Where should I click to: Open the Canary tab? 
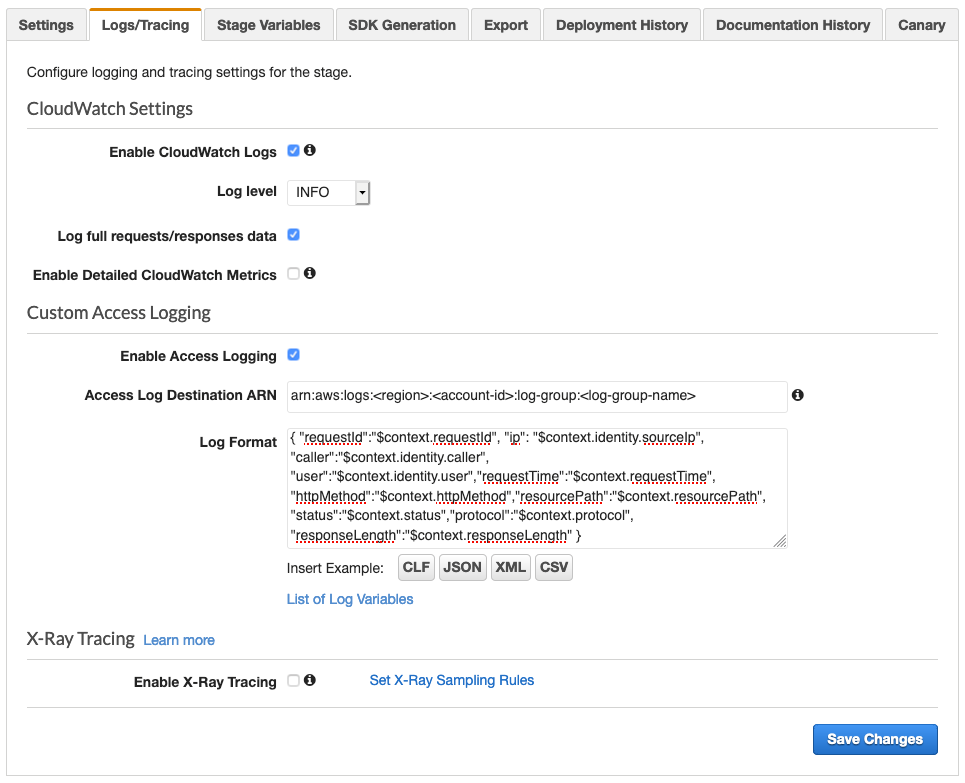(920, 24)
